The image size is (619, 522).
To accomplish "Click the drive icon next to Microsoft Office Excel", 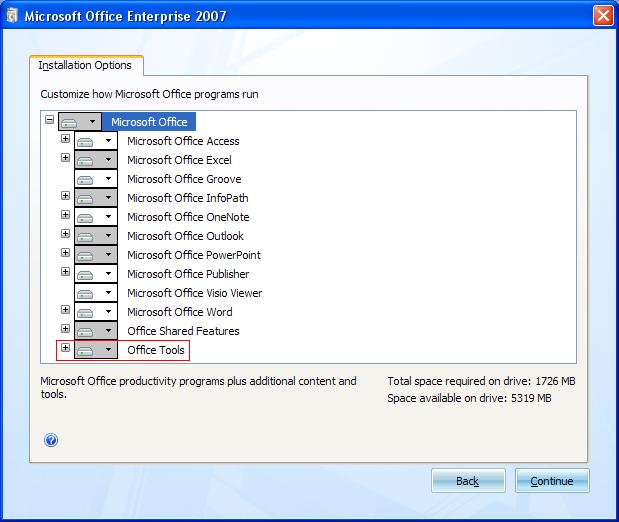I will click(87, 160).
